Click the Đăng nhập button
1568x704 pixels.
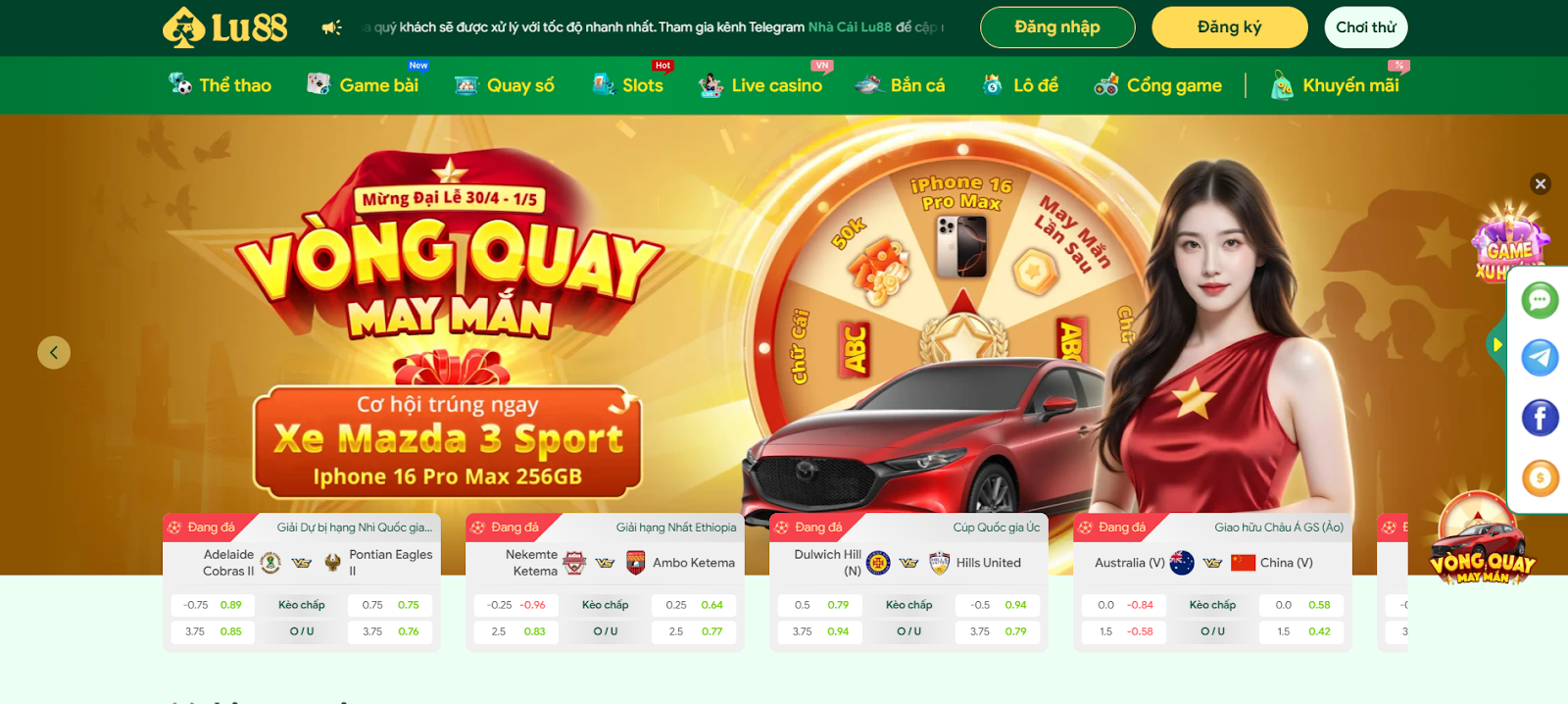tap(1057, 27)
